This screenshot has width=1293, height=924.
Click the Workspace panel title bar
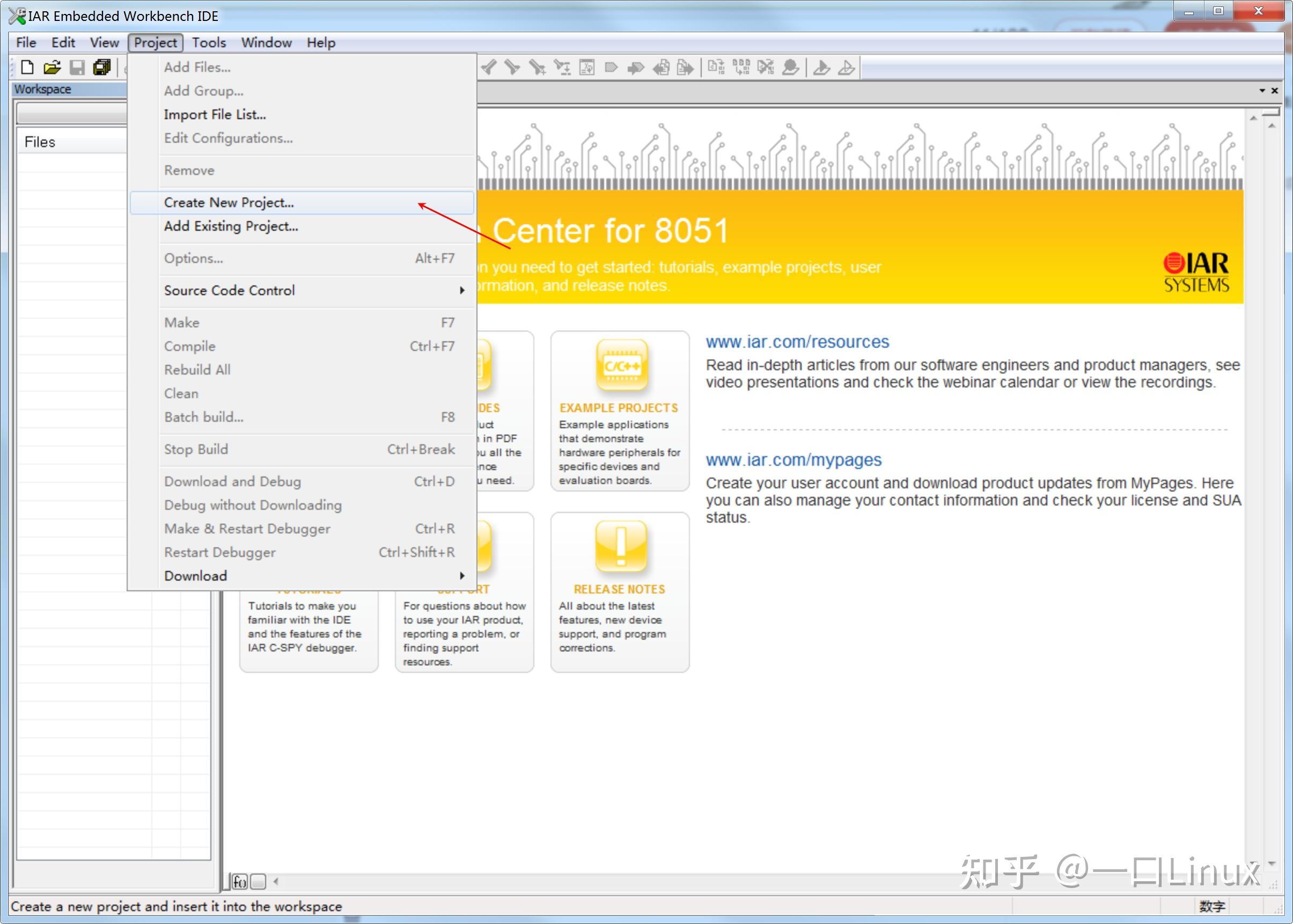click(x=69, y=89)
